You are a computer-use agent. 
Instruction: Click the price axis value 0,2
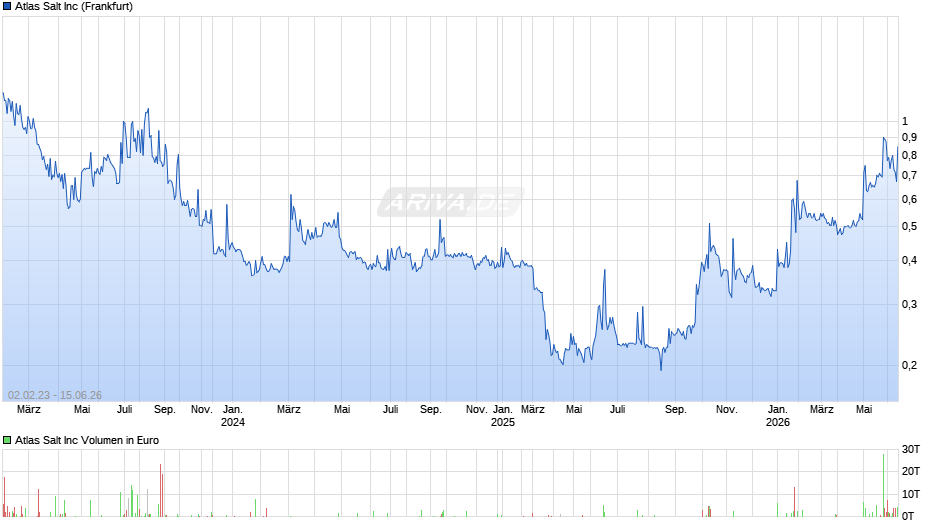click(x=909, y=365)
